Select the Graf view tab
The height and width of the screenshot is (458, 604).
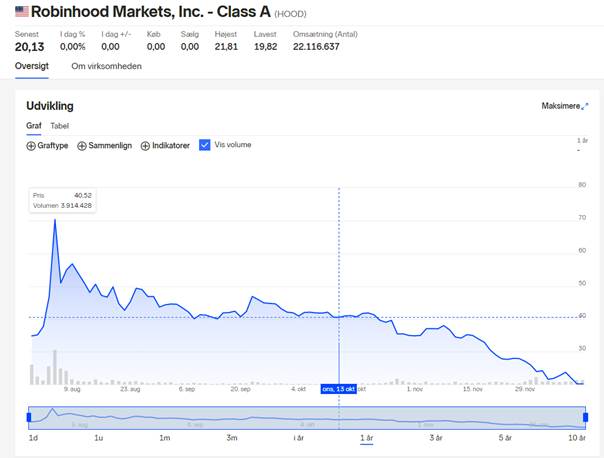click(34, 126)
